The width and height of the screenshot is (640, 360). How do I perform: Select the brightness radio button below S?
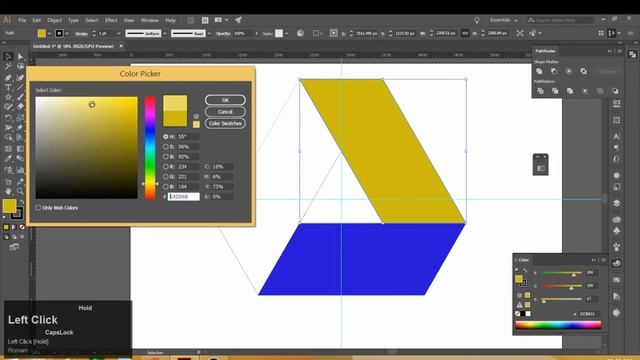click(x=166, y=156)
